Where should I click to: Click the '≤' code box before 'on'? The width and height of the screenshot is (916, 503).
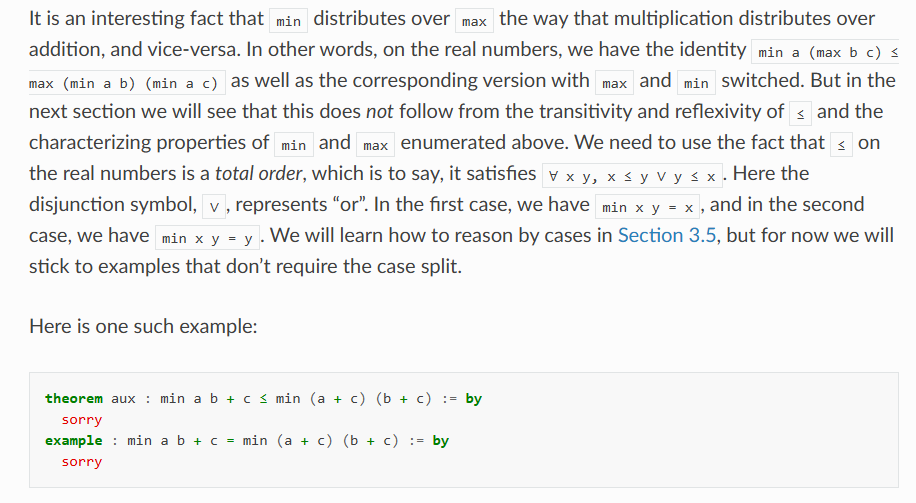point(841,145)
